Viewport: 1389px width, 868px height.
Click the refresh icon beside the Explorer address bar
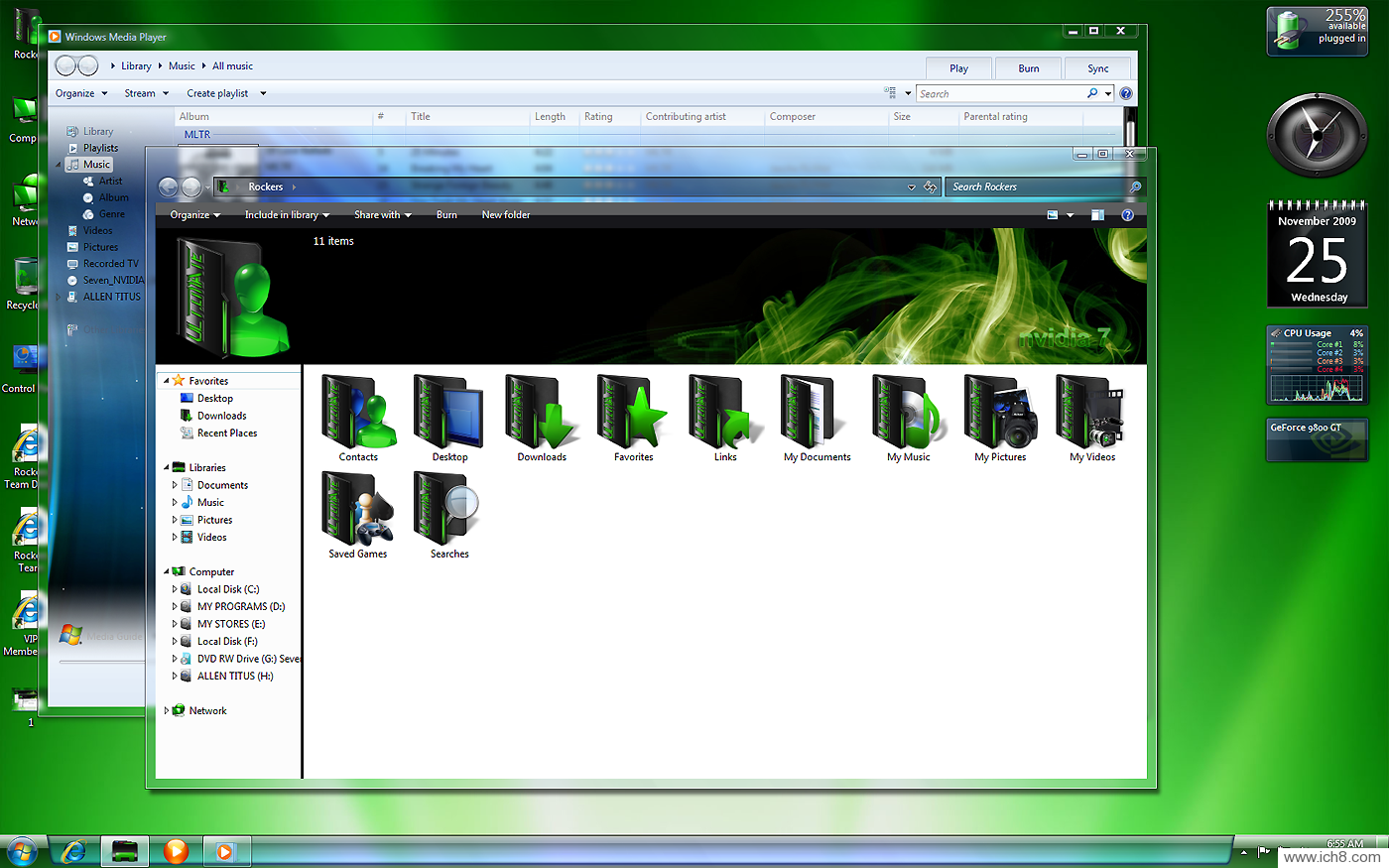930,186
